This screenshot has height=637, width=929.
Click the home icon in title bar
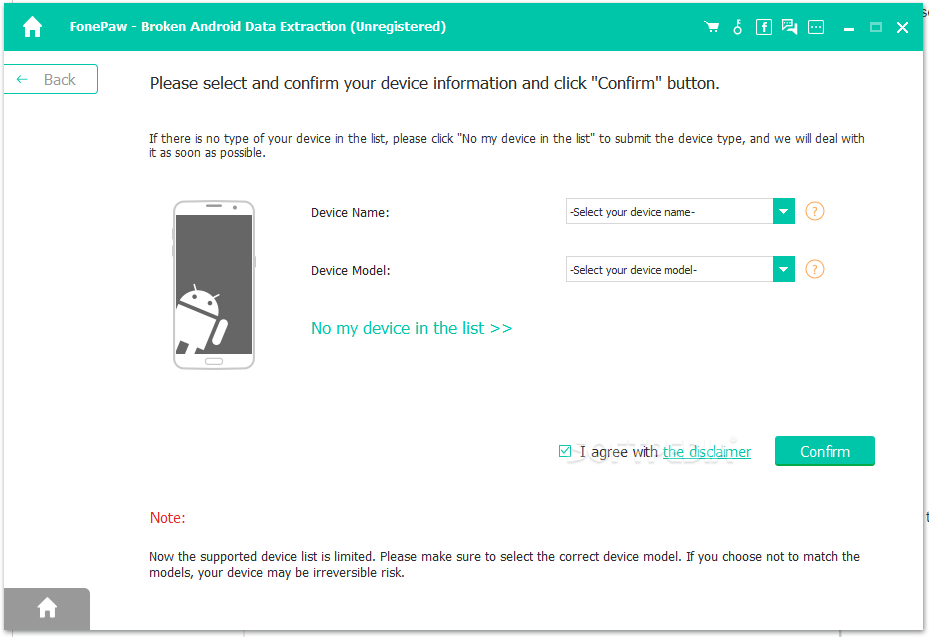click(x=33, y=27)
